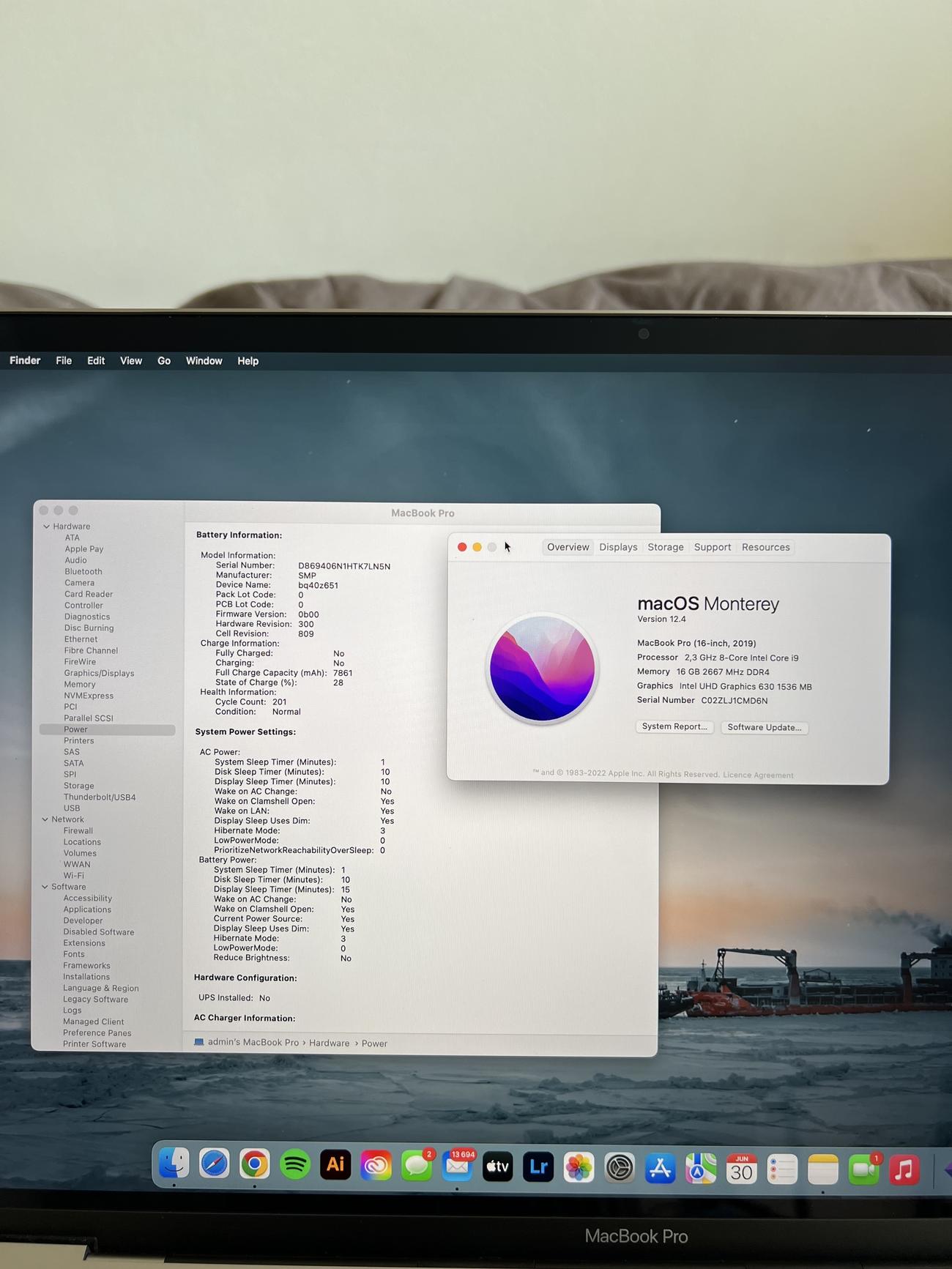Viewport: 952px width, 1269px height.
Task: Open Photos app in the dock
Action: (x=579, y=1168)
